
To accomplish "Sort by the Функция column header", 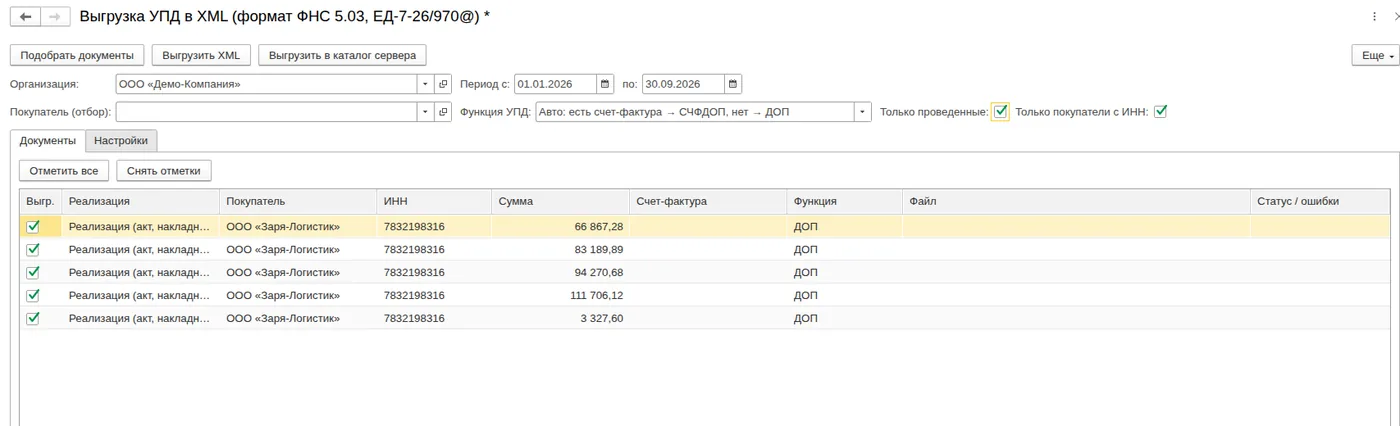I will 844,201.
